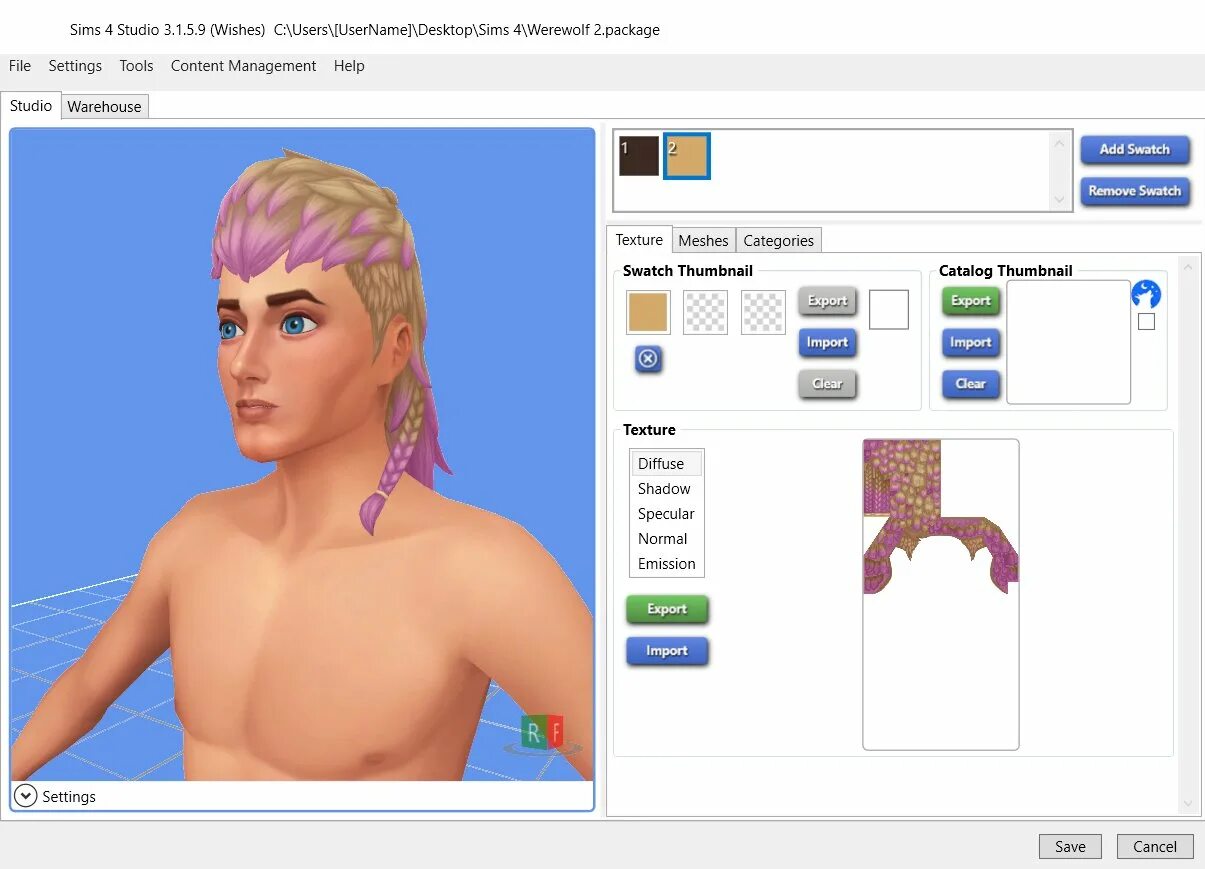
Task: Click the howling wolf icon beside Catalog Thumbnail
Action: tap(1146, 294)
